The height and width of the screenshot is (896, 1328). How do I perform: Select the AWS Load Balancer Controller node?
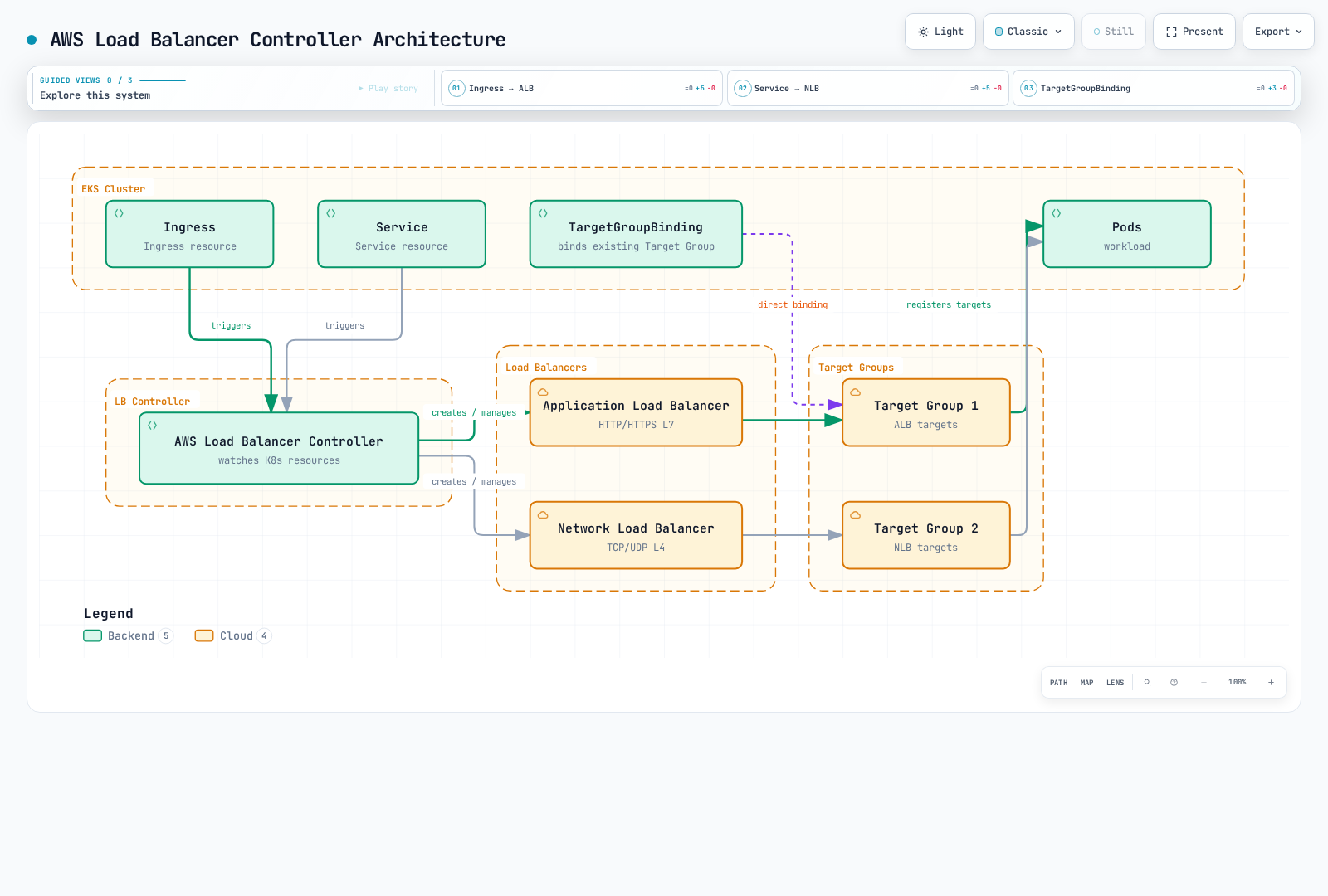click(279, 448)
